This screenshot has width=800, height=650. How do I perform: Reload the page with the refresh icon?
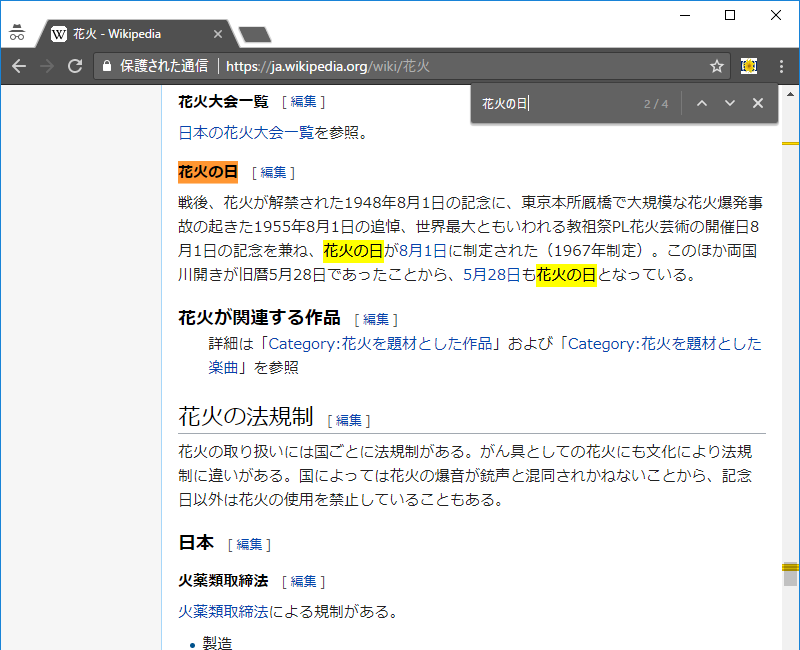(x=74, y=66)
